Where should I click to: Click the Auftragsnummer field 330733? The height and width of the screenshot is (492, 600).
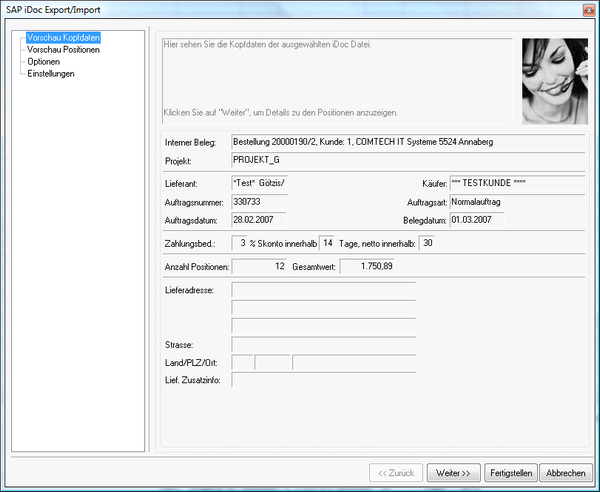tap(259, 202)
